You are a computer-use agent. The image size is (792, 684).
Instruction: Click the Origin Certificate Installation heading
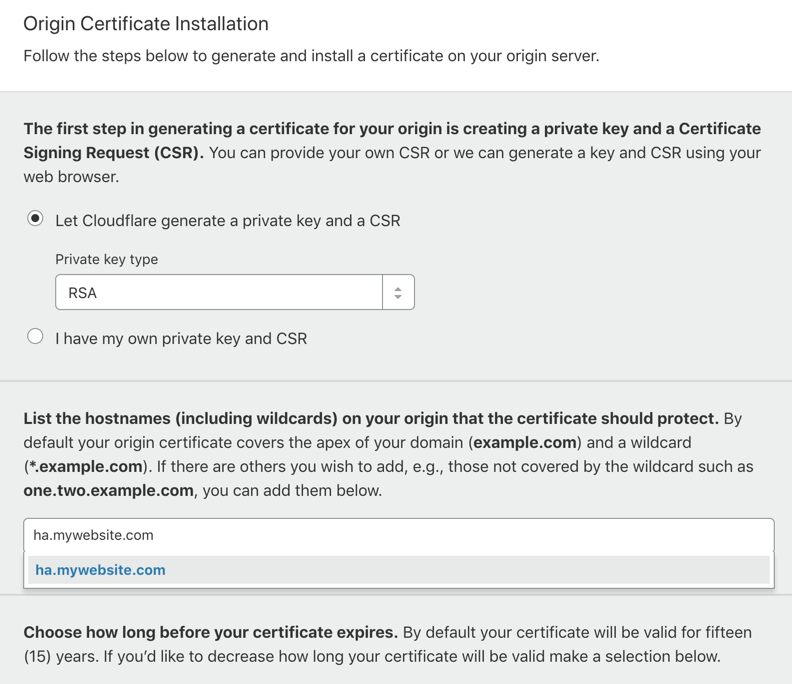coord(146,24)
